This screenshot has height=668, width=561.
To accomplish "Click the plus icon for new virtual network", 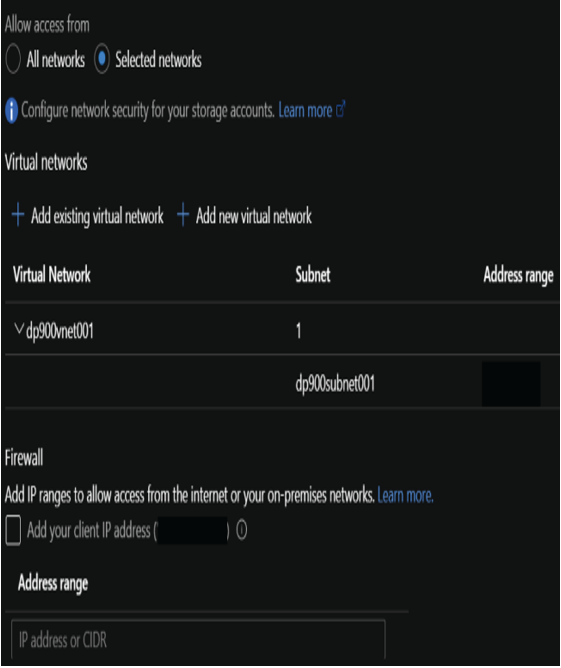I will coord(183,215).
